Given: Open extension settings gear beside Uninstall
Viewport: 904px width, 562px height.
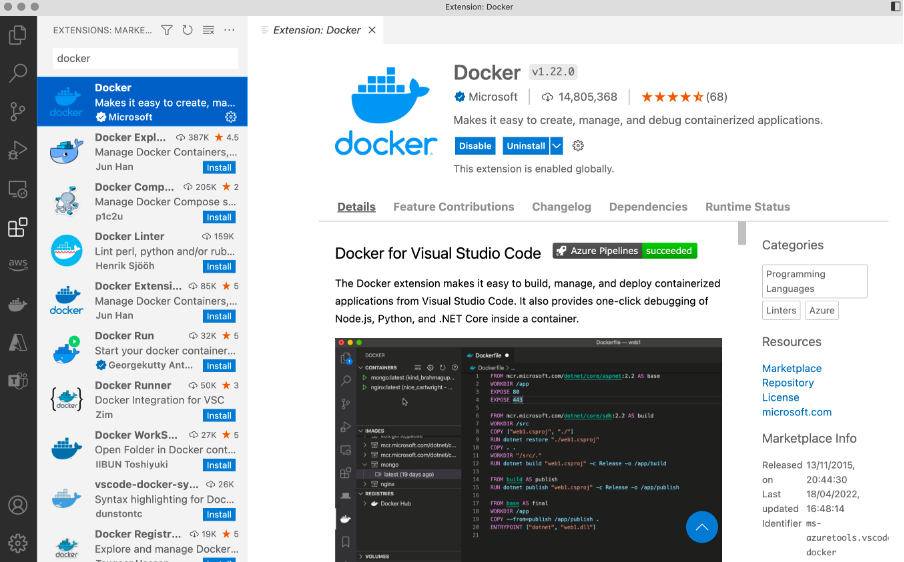Looking at the screenshot, I should 578,146.
